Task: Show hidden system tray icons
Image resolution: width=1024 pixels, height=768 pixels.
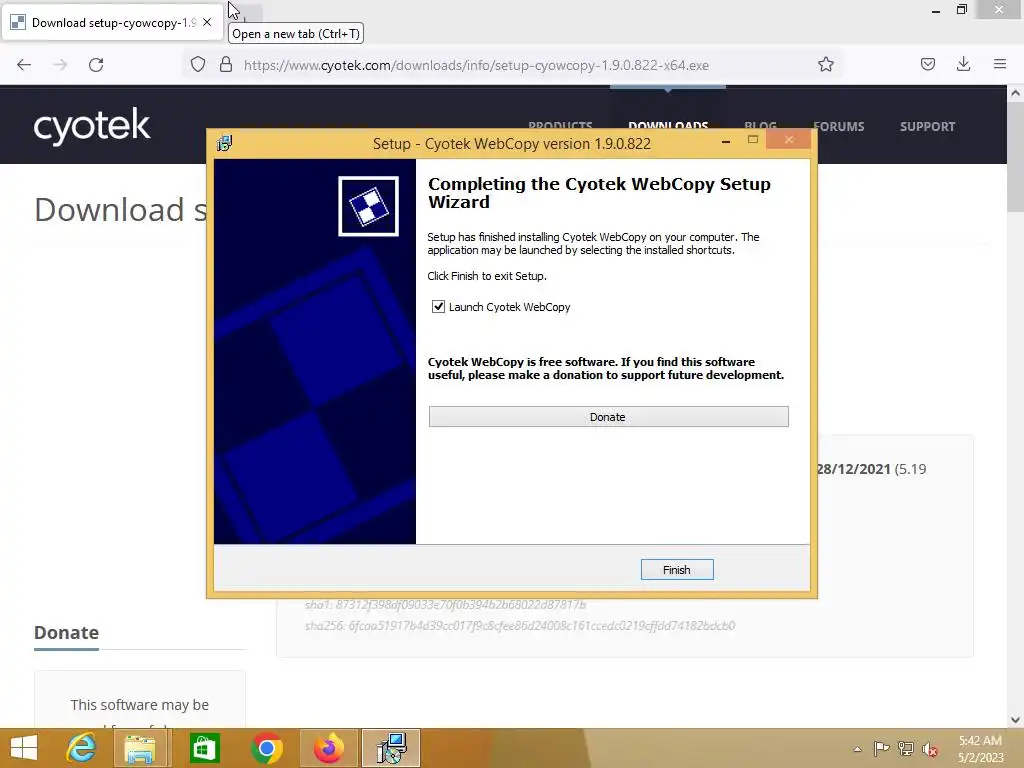Action: (x=857, y=749)
